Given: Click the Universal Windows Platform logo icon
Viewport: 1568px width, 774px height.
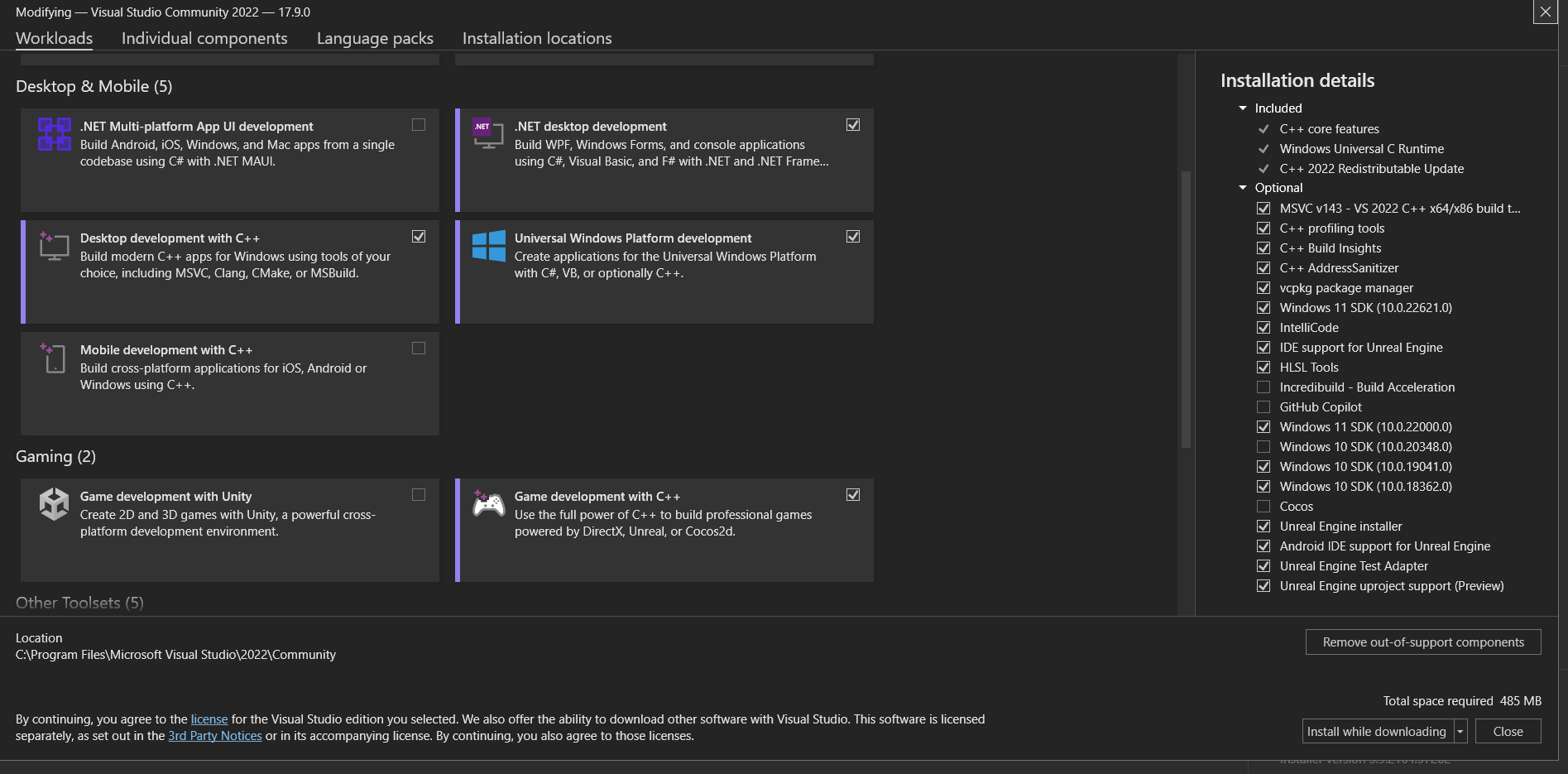Looking at the screenshot, I should click(488, 246).
